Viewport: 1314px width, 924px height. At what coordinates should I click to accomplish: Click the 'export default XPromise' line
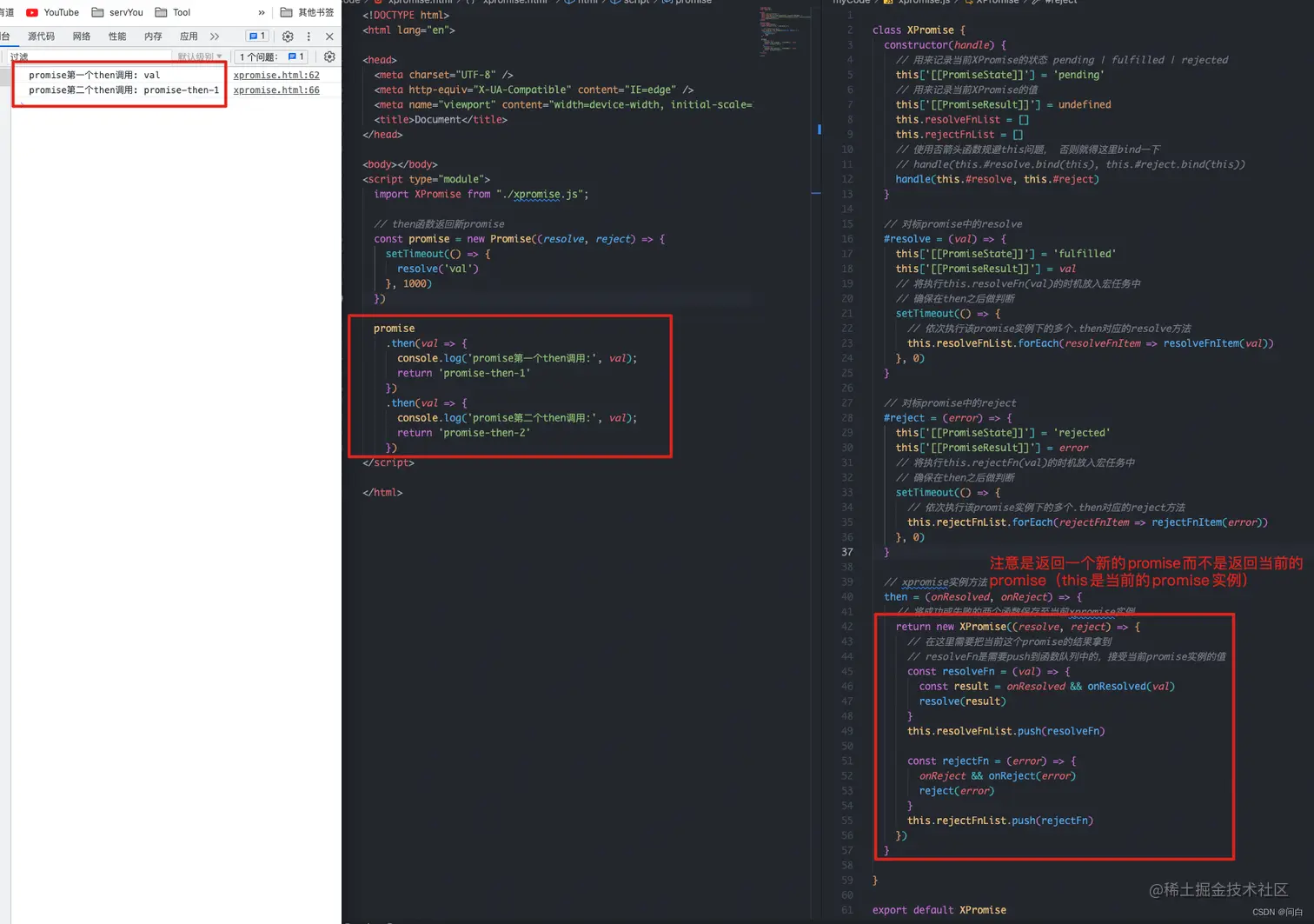[939, 910]
